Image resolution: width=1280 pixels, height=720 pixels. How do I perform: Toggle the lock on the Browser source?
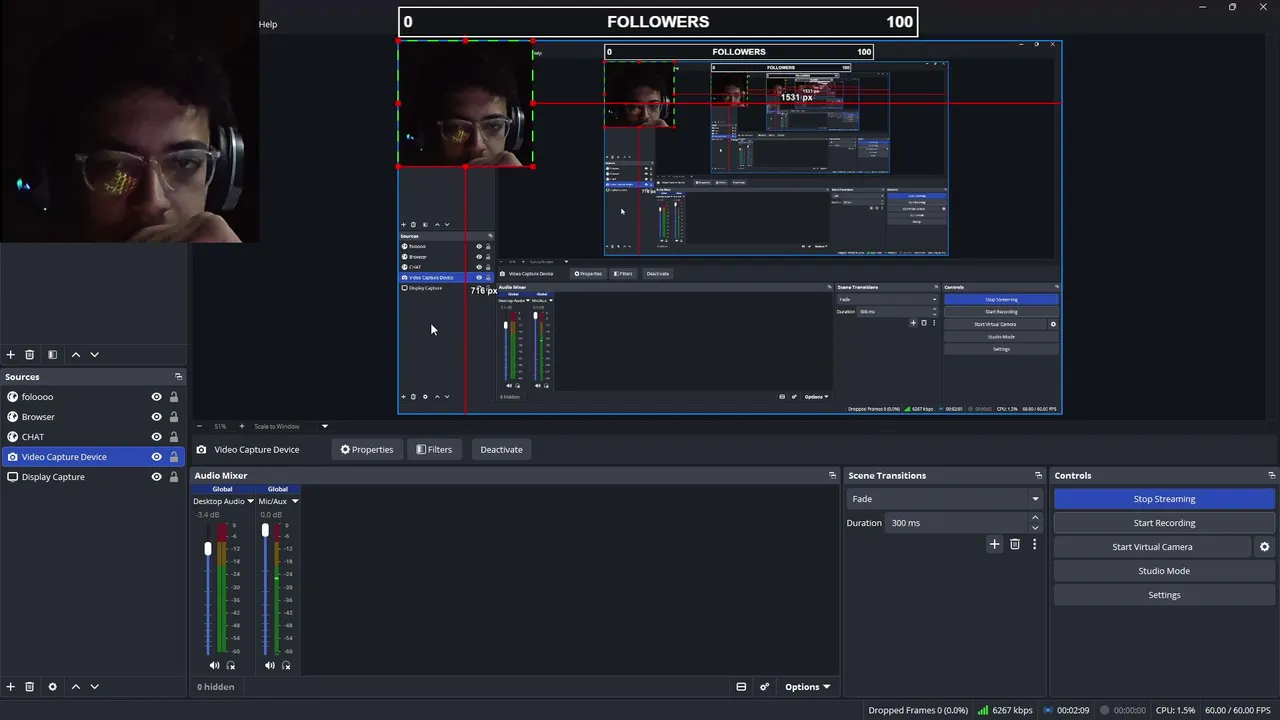pos(174,417)
